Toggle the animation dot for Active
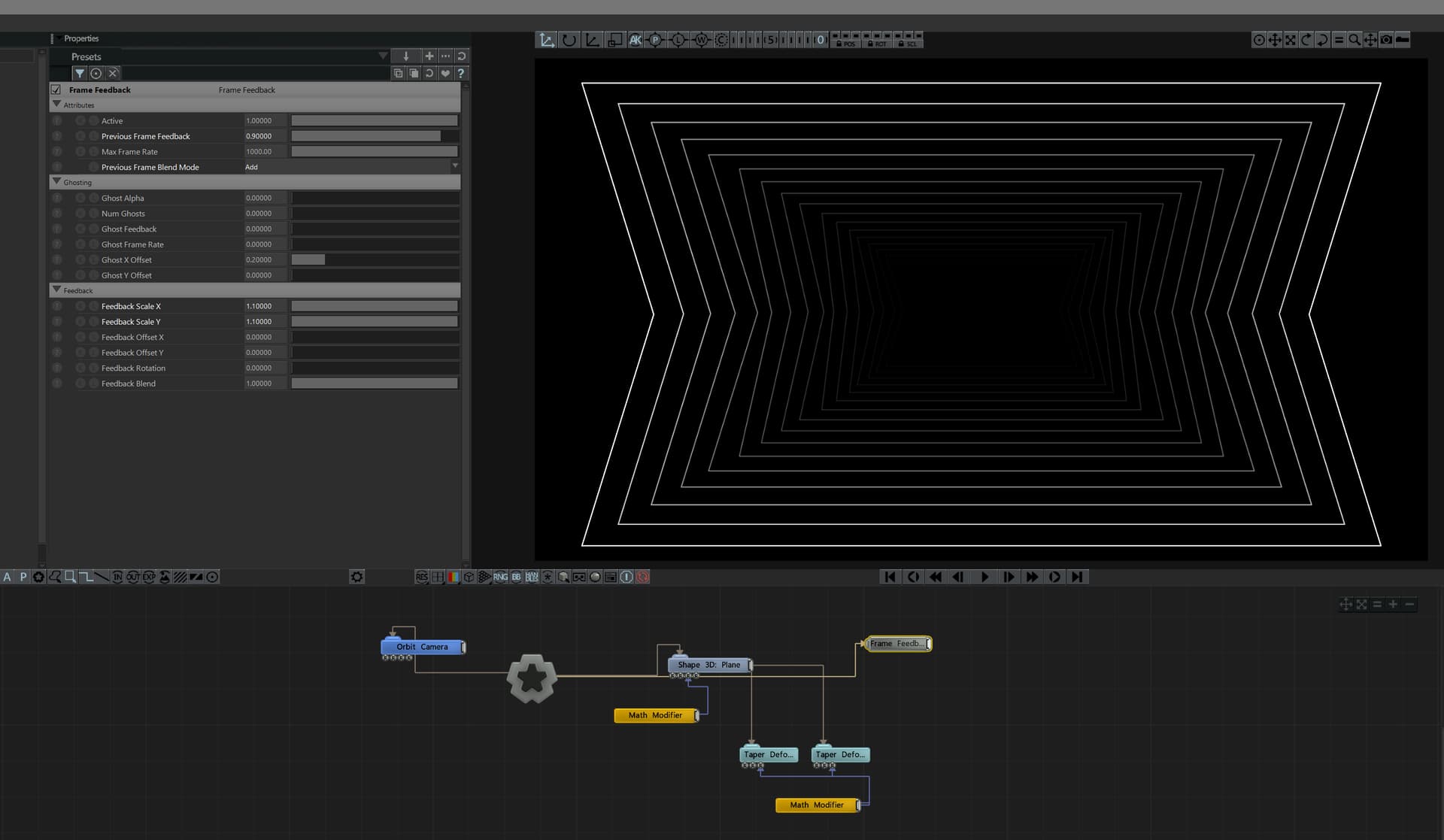 pyautogui.click(x=80, y=120)
